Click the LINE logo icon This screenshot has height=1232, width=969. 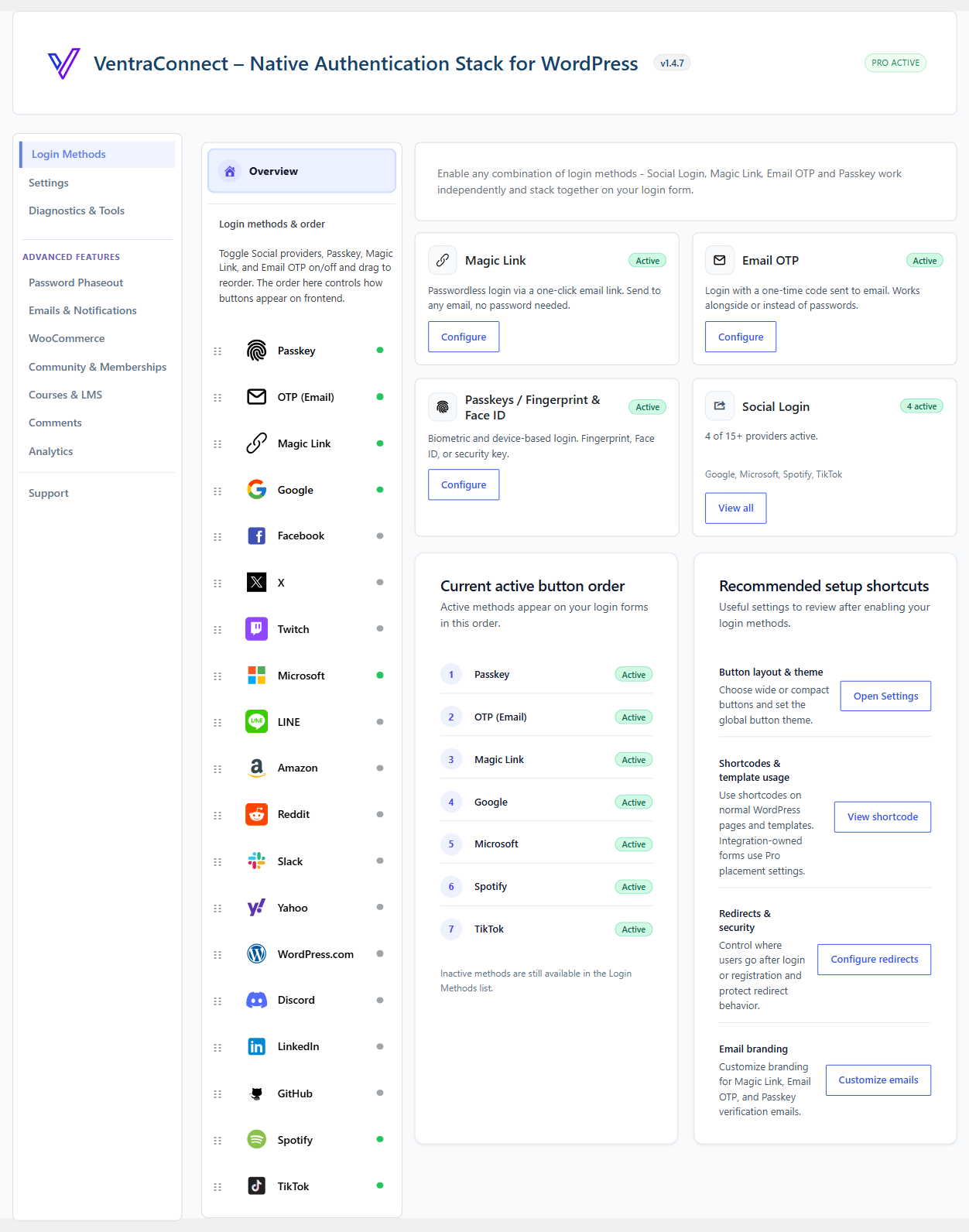pyautogui.click(x=256, y=721)
